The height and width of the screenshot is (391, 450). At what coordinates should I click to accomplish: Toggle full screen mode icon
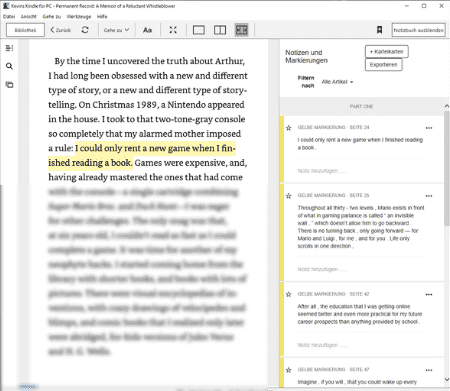click(173, 30)
